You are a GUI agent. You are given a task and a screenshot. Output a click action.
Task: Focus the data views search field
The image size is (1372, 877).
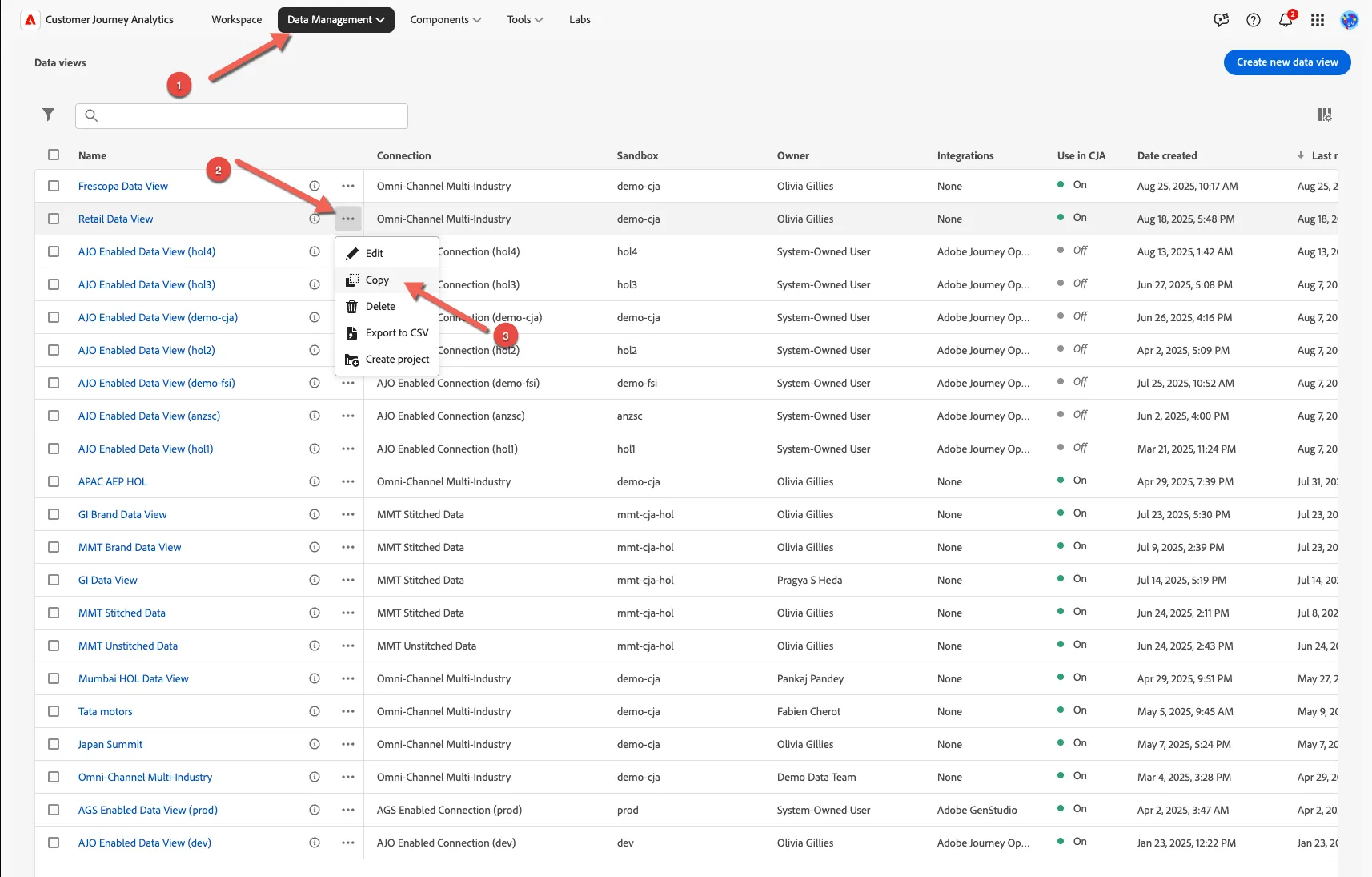point(242,115)
